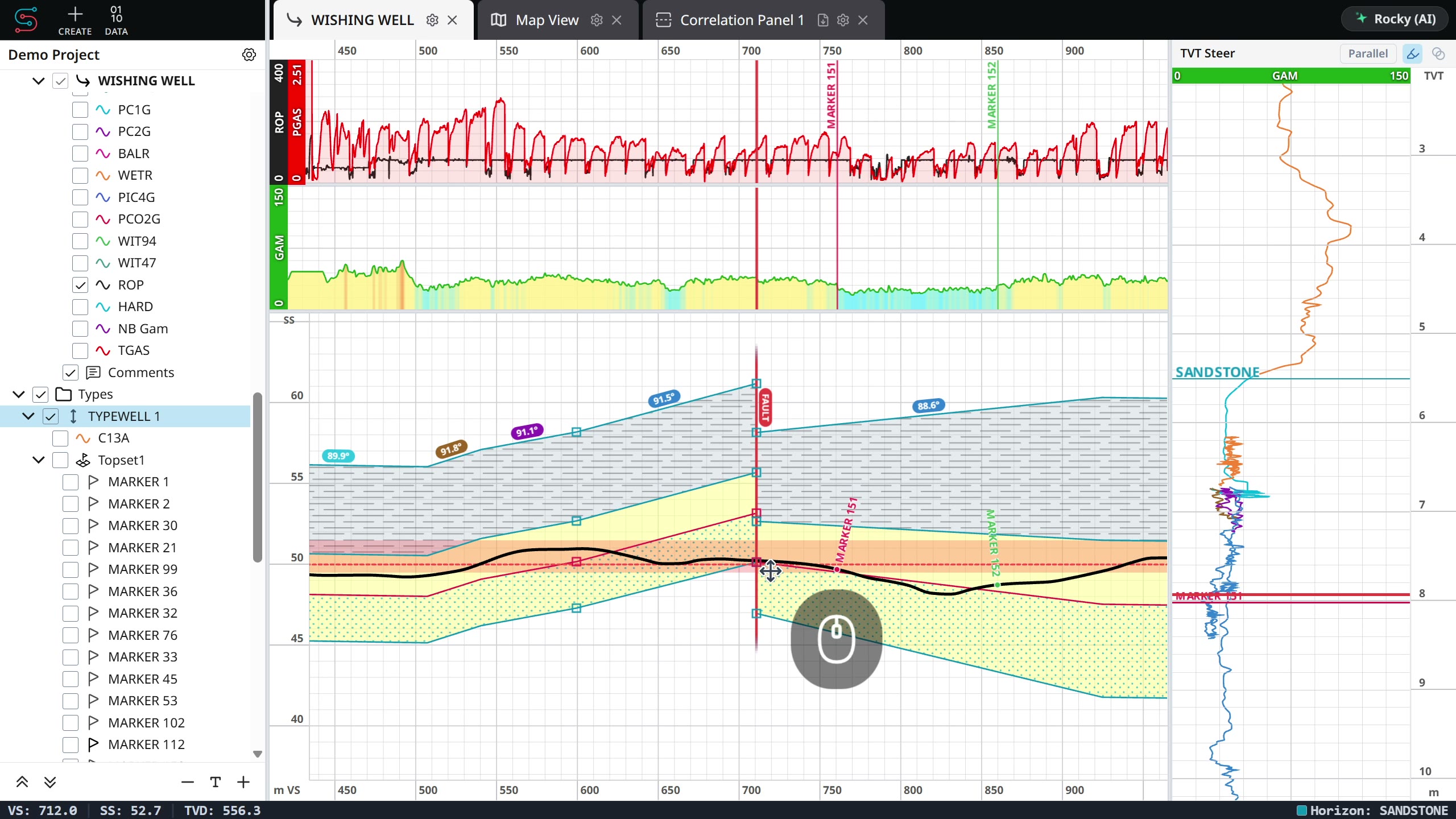Uncheck the Comments checkbox
This screenshot has width=1456, height=819.
click(x=71, y=373)
